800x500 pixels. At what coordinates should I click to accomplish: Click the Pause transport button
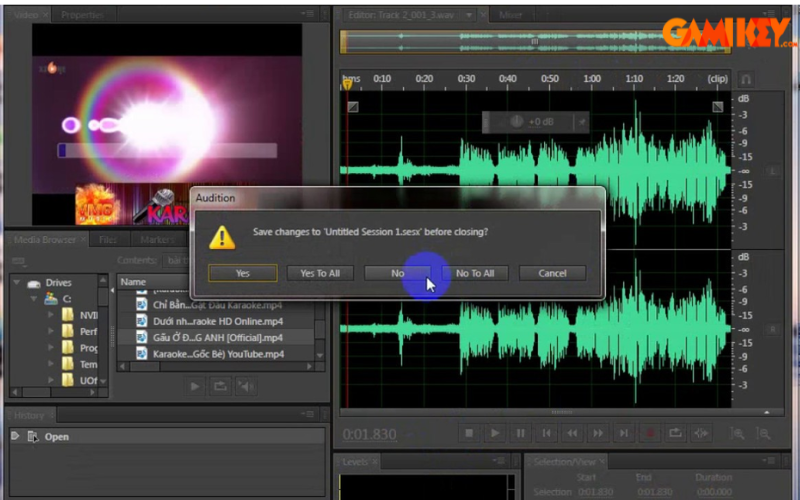pyautogui.click(x=520, y=433)
